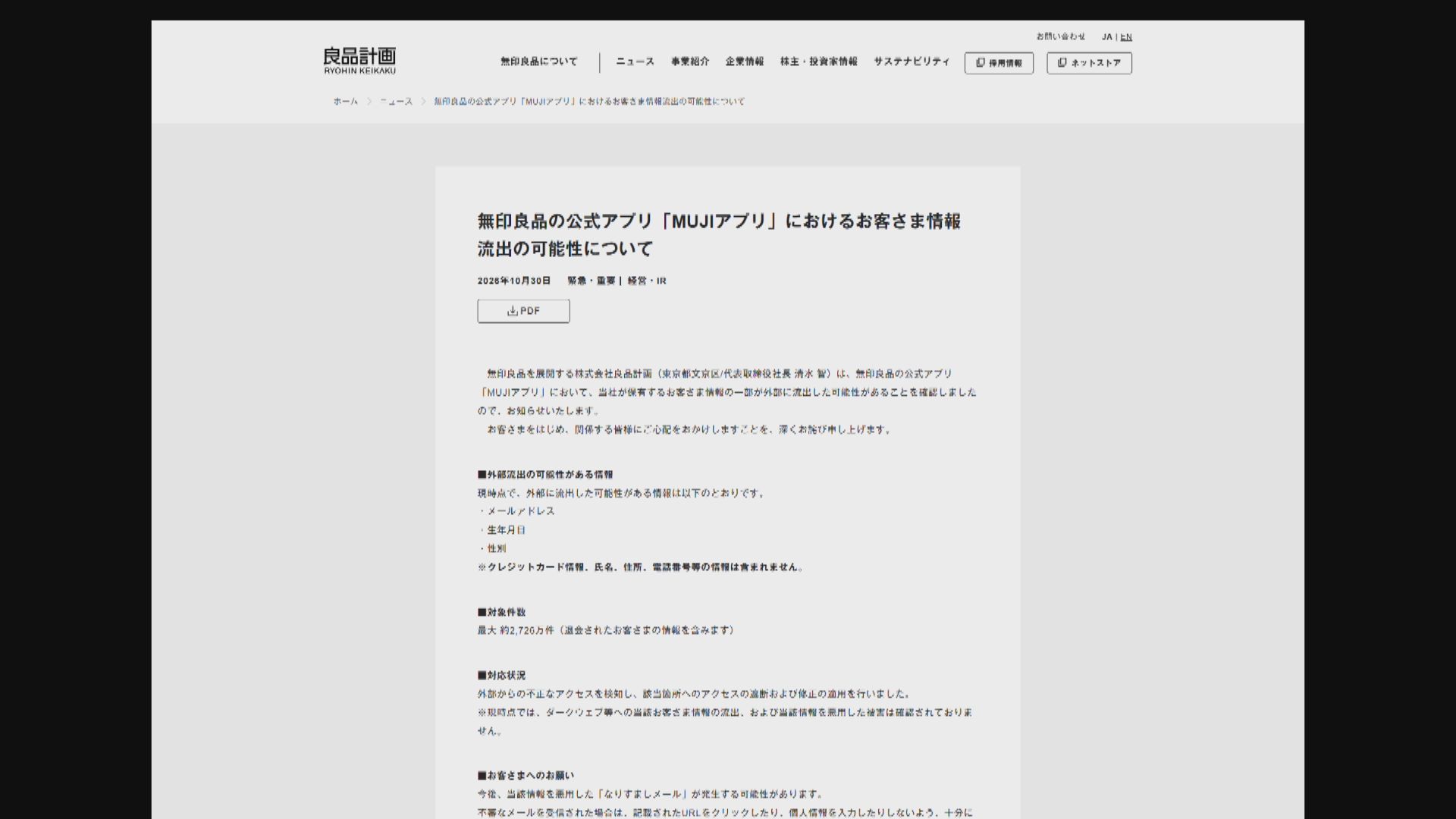Click the ■お客さまへのお願い heading
Image resolution: width=1456 pixels, height=819 pixels.
point(526,776)
